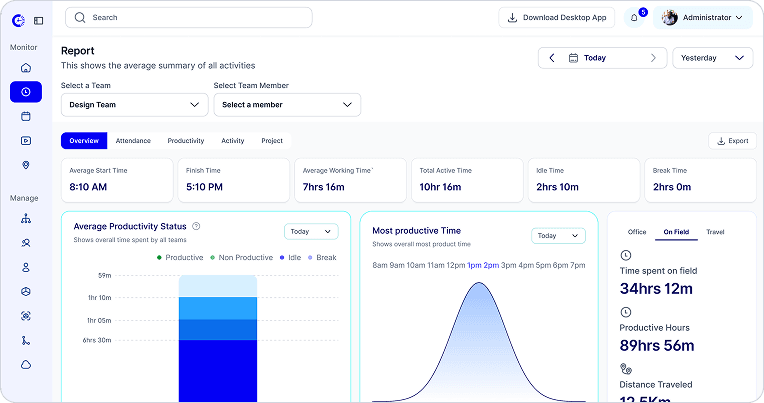Select the Office tab in the field panel
Screen dimensions: 764x403
coord(637,232)
